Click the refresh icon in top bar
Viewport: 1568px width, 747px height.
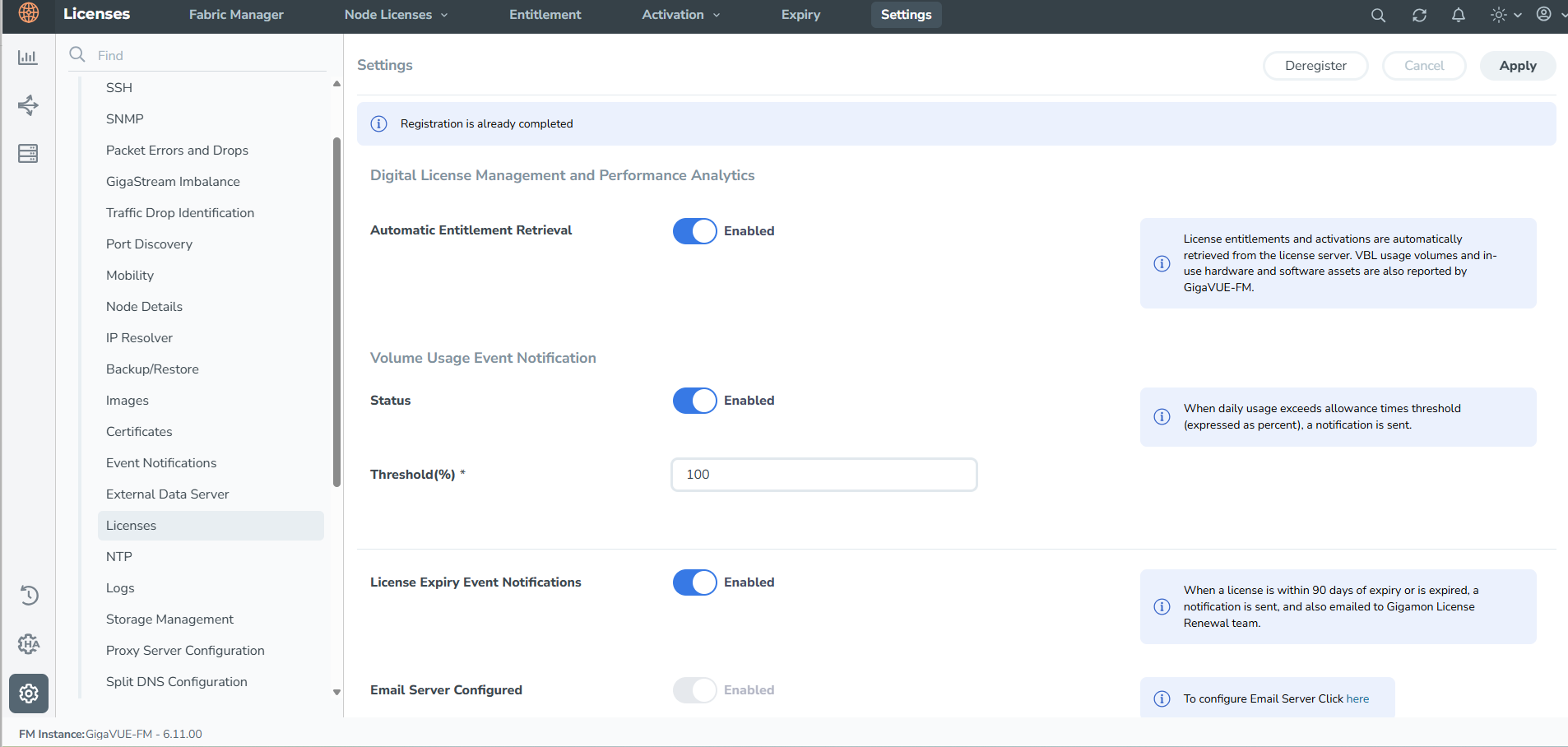(1419, 15)
